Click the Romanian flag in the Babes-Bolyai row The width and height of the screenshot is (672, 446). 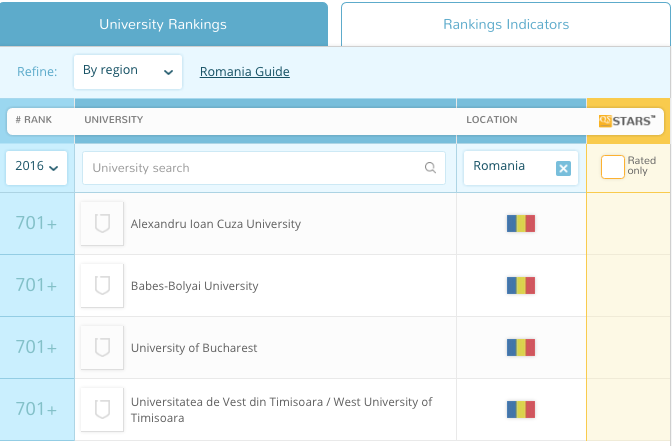coord(521,286)
